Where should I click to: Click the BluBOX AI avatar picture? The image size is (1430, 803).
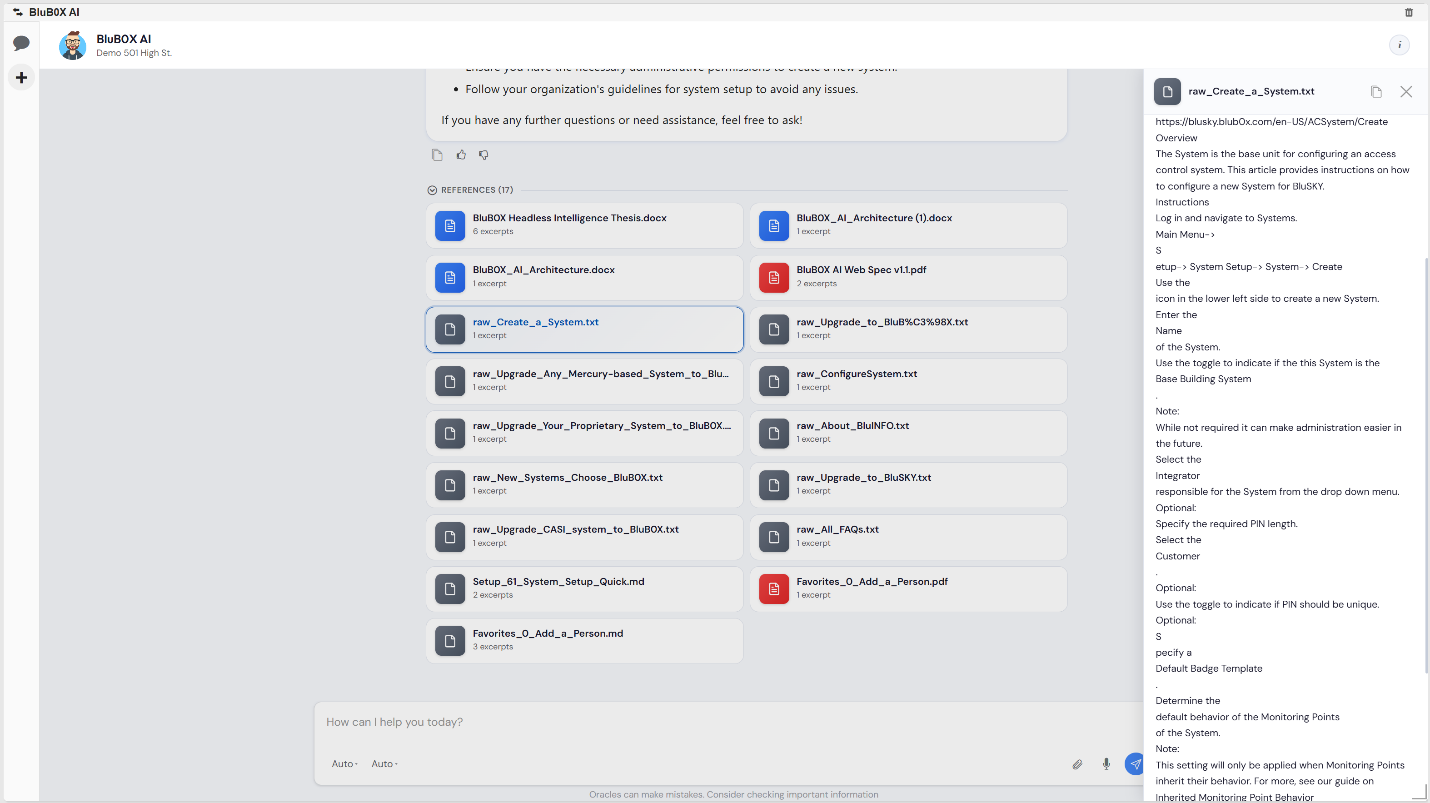click(x=72, y=45)
